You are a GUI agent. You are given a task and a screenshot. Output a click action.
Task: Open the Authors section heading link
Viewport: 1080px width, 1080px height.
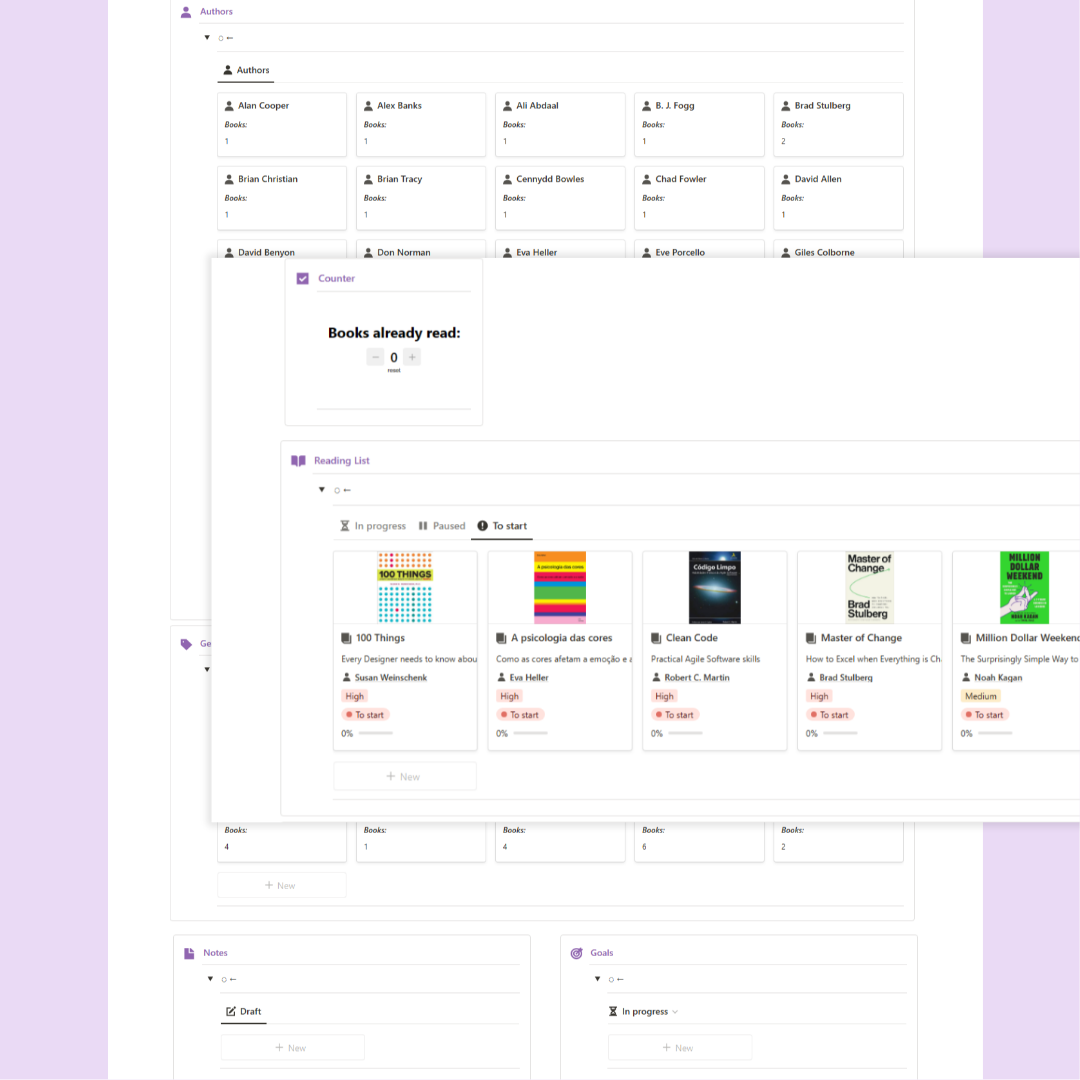tap(216, 12)
